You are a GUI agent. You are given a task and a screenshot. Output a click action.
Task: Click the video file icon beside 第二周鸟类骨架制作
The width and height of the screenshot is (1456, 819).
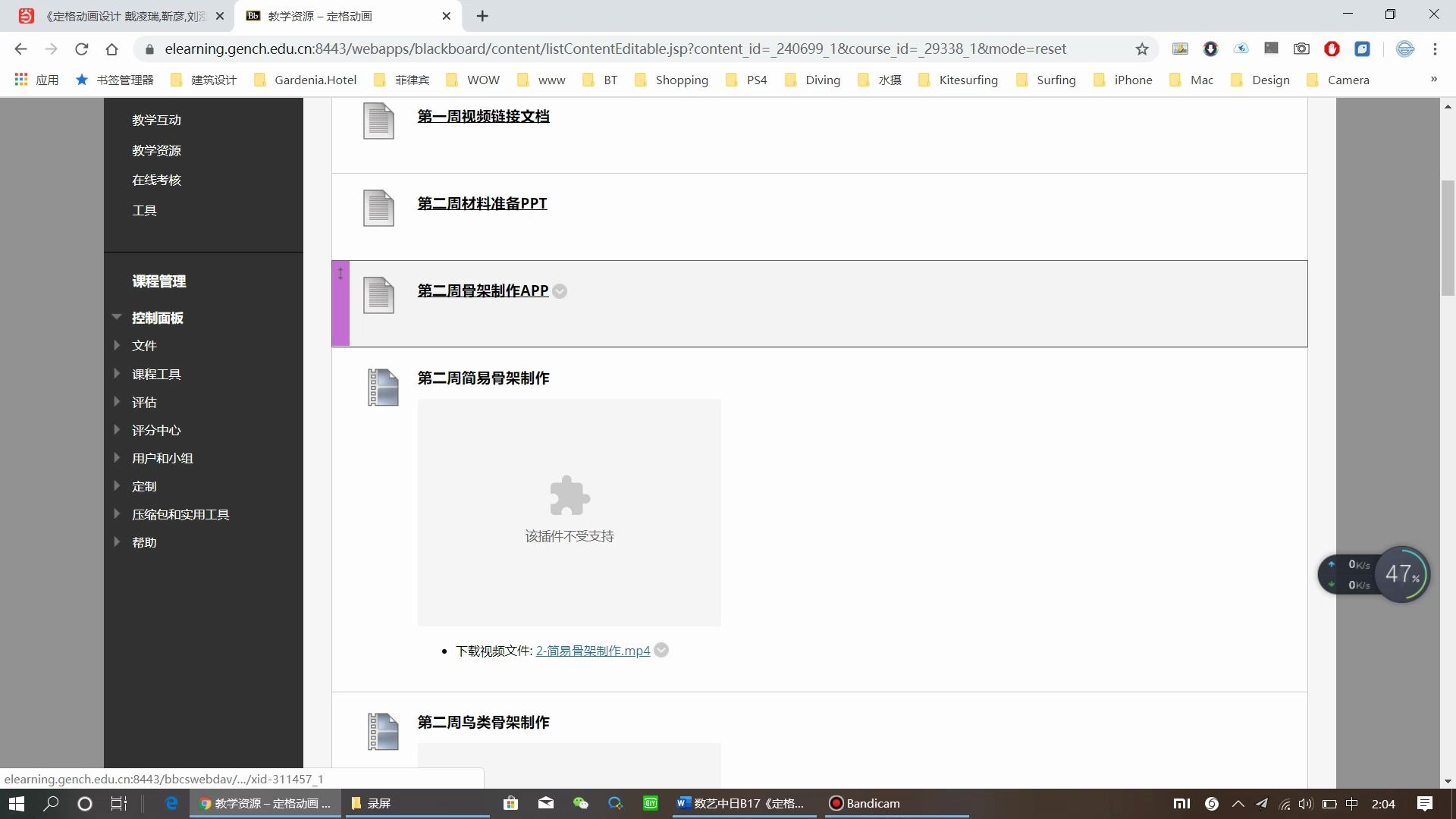(x=383, y=730)
